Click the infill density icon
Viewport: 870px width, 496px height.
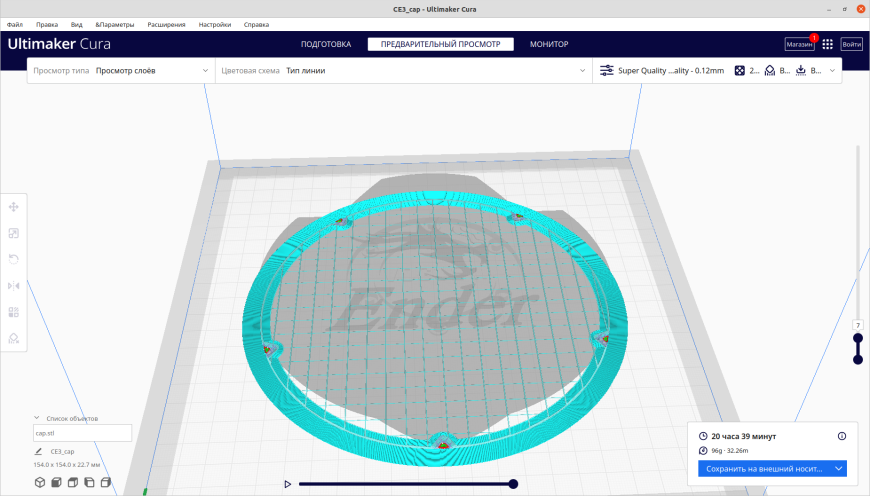point(740,70)
